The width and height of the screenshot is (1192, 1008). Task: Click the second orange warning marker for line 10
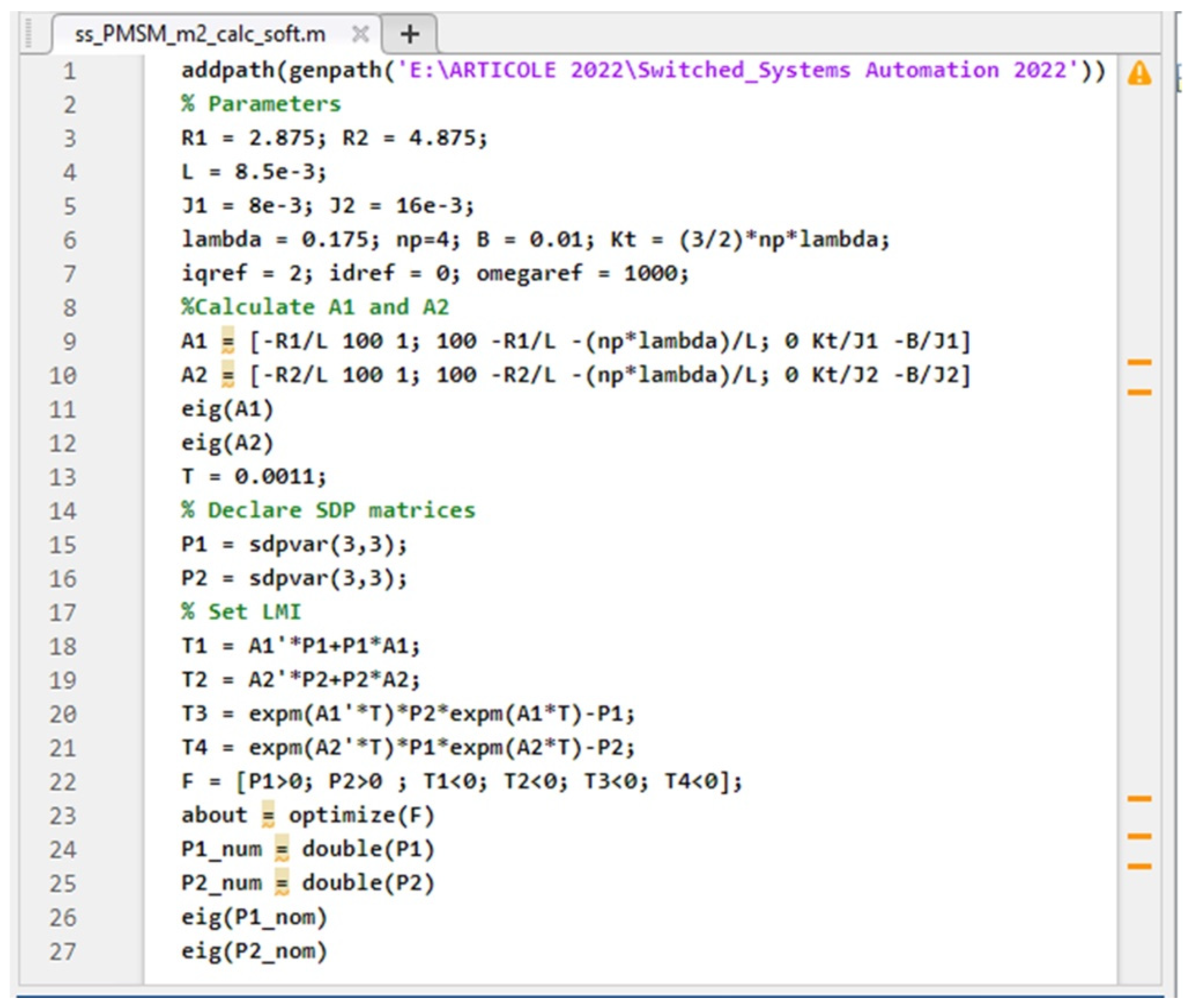pos(1139,392)
